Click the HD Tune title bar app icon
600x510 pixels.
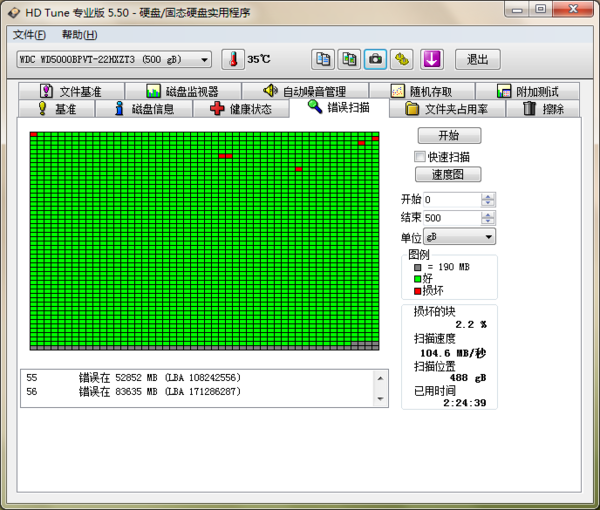(x=14, y=12)
